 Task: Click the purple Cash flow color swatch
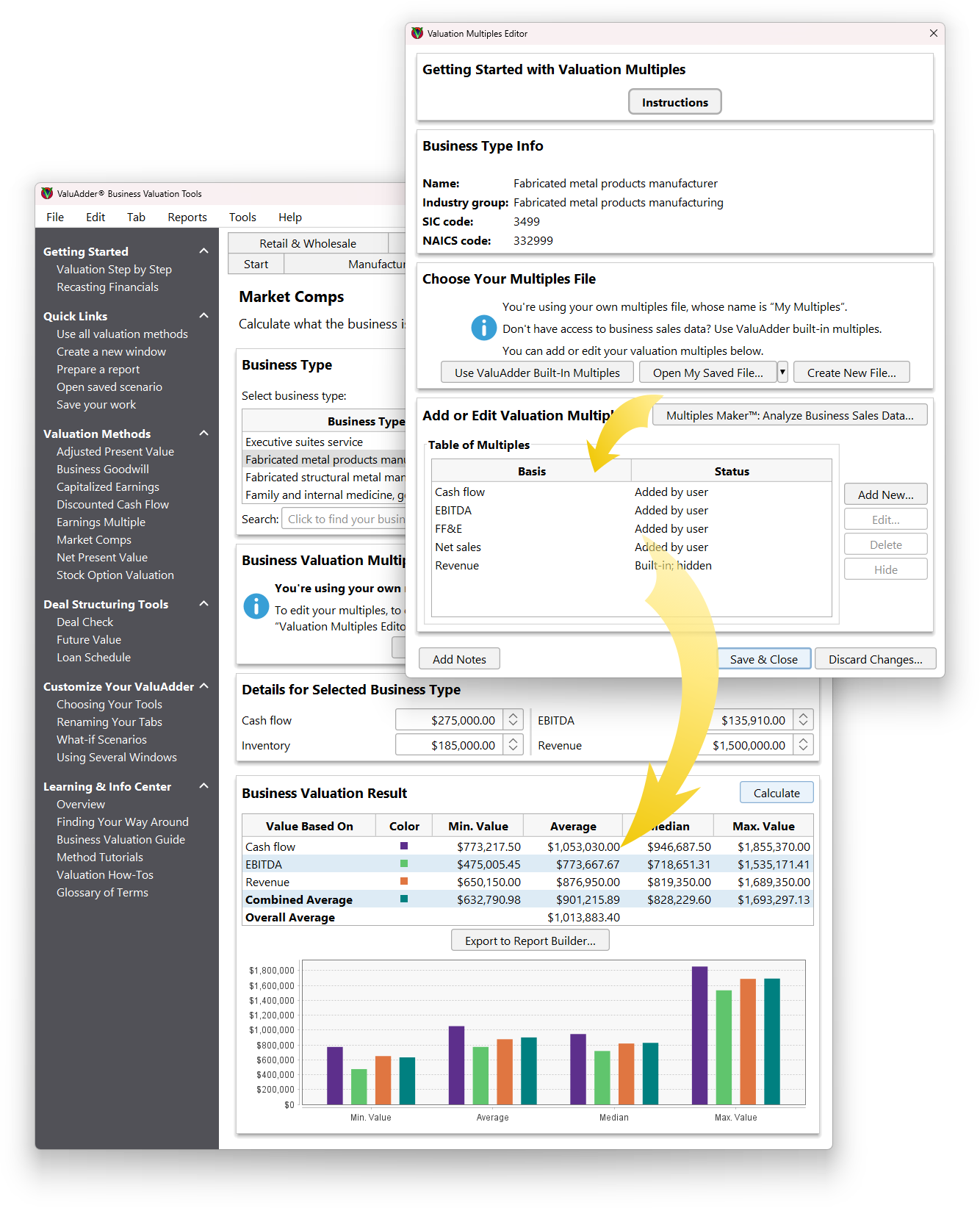tap(404, 846)
